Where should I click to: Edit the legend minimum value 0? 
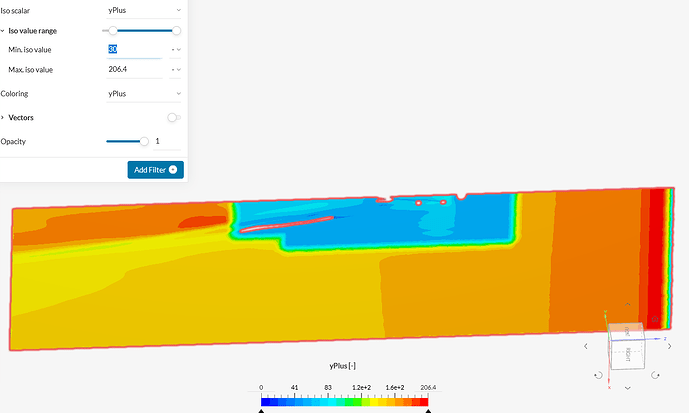point(261,388)
